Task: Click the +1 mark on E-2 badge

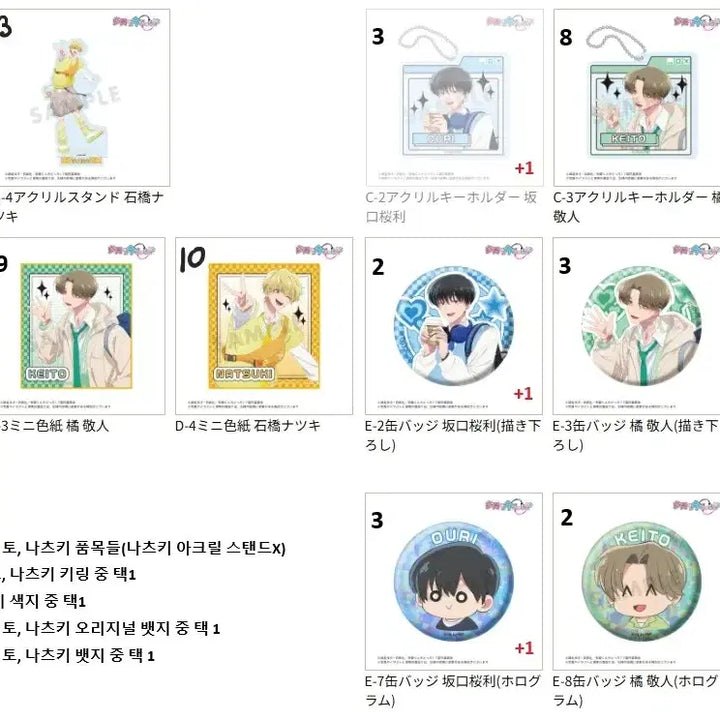Action: click(x=523, y=394)
